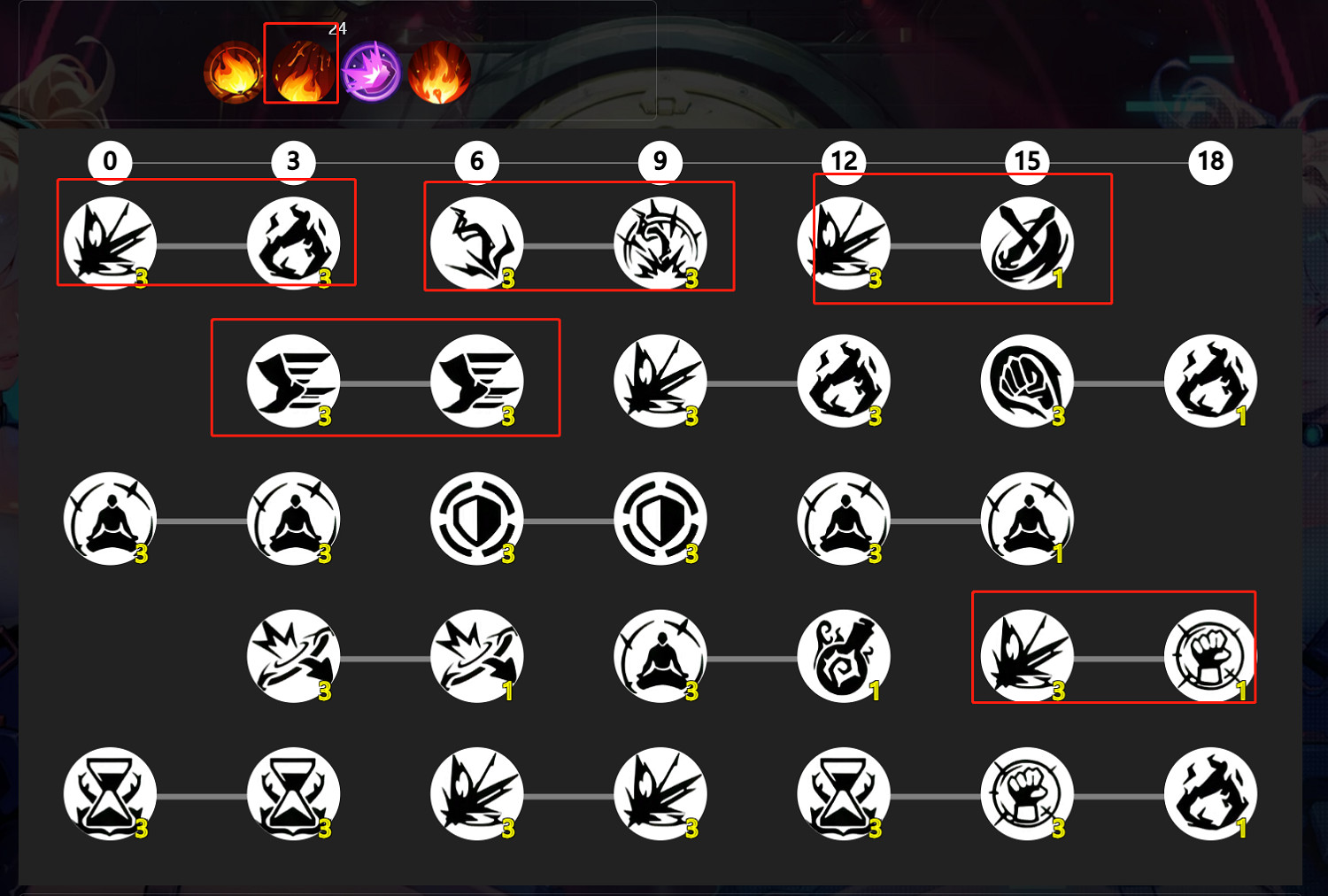Select the purple crystal skill icon
The height and width of the screenshot is (896, 1328).
(371, 72)
